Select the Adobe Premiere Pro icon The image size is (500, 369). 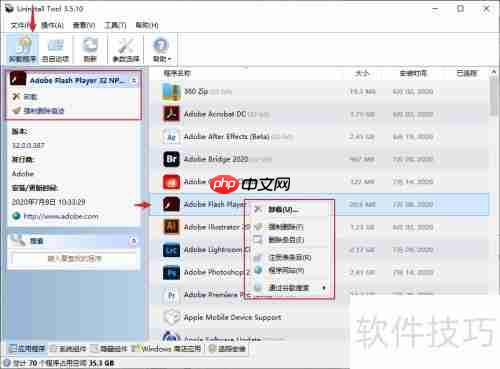click(171, 295)
